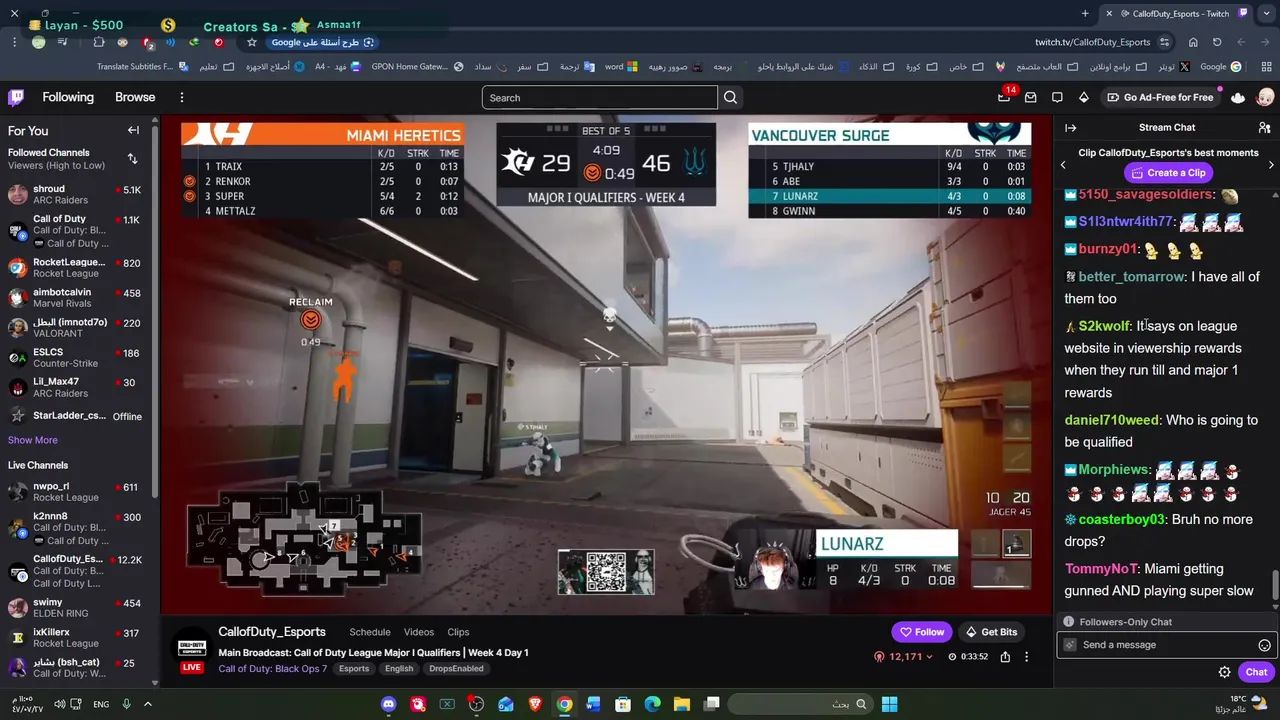1280x720 pixels.
Task: Switch ENG input language in tray
Action: [x=101, y=704]
